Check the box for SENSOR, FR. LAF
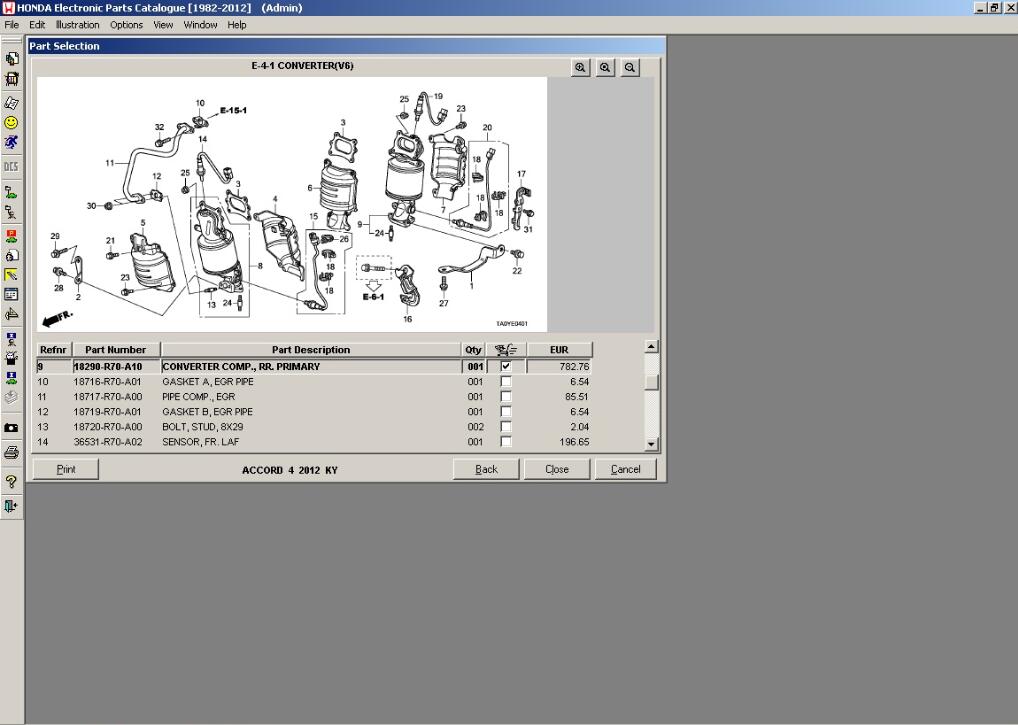 point(506,441)
